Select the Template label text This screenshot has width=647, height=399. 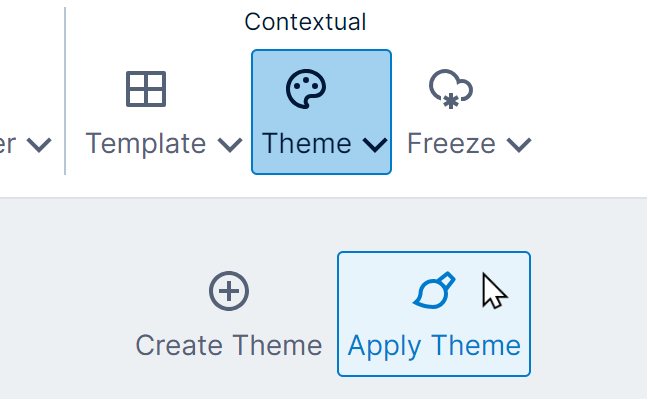146,144
